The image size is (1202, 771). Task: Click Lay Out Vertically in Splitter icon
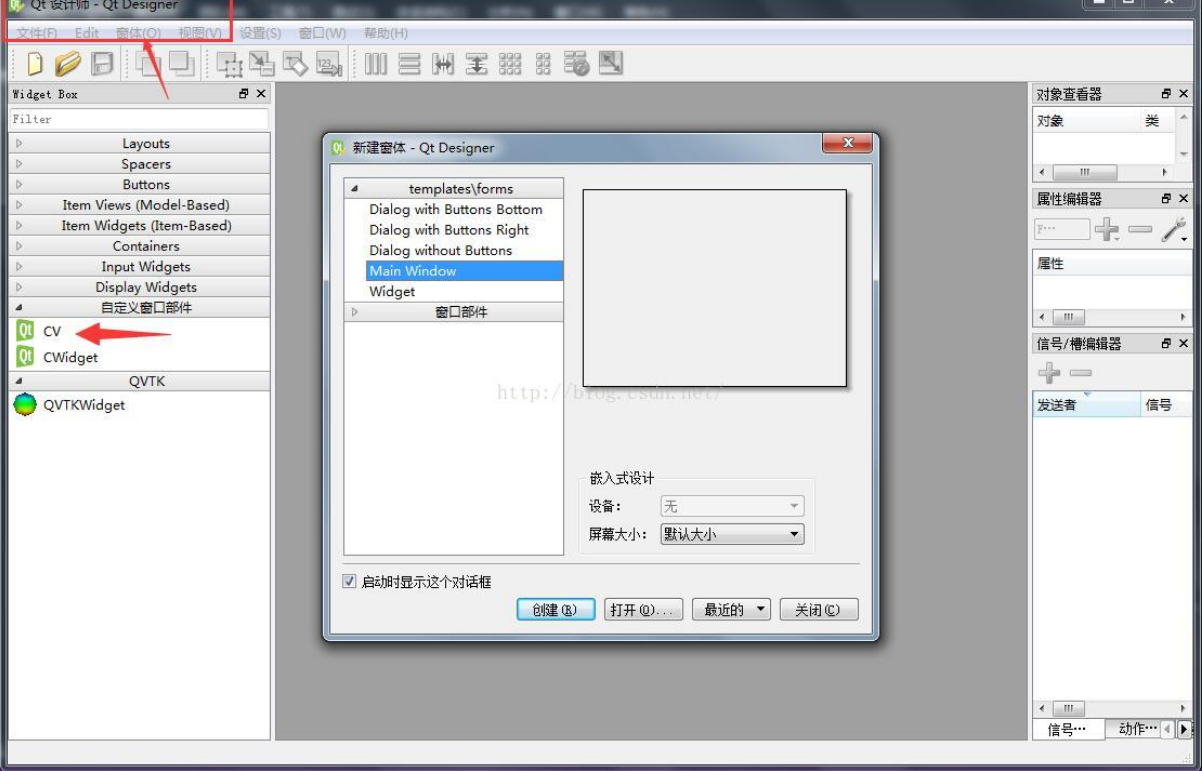[477, 64]
